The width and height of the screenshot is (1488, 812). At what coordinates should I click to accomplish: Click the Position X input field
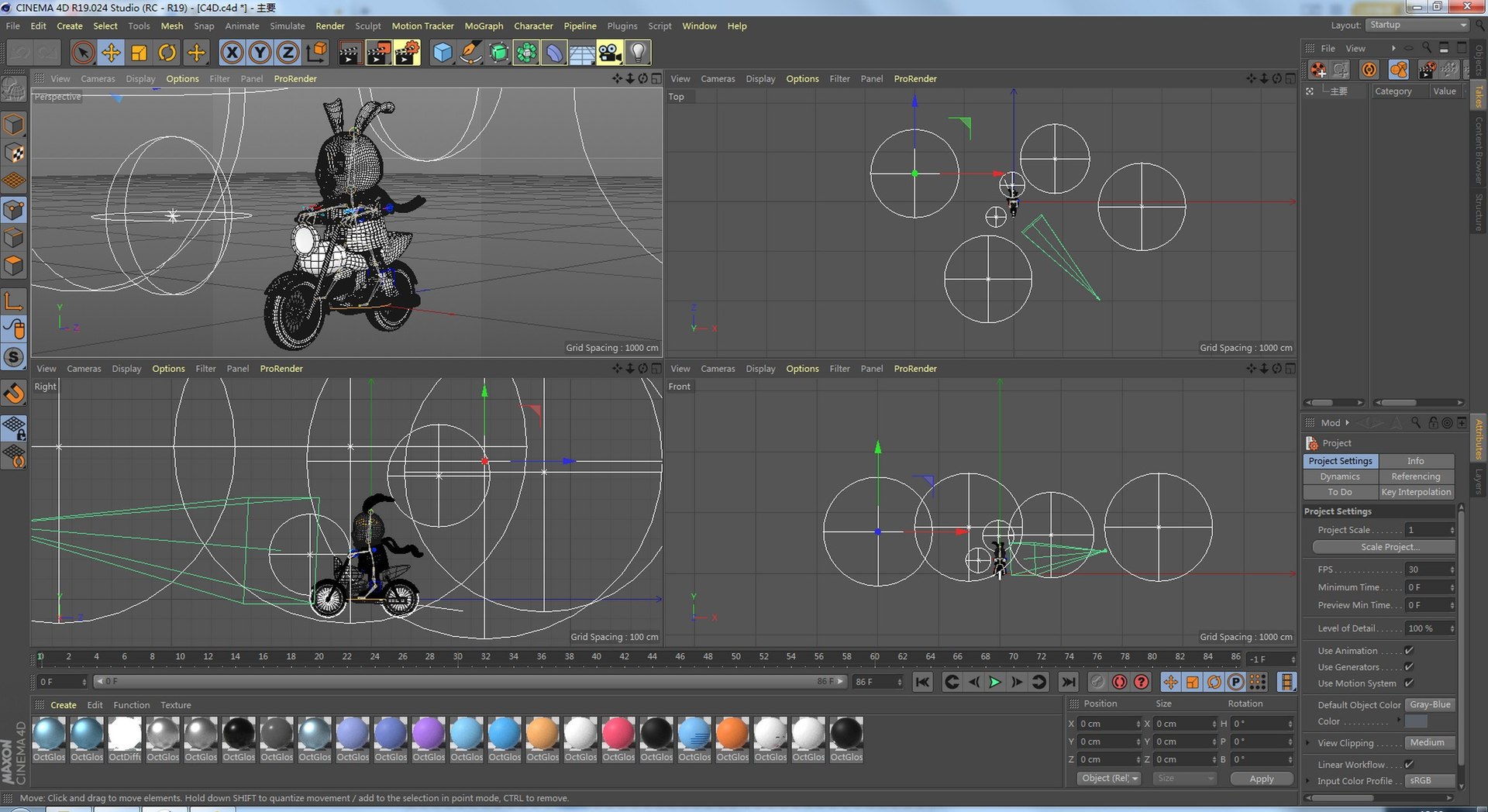[x=1109, y=724]
